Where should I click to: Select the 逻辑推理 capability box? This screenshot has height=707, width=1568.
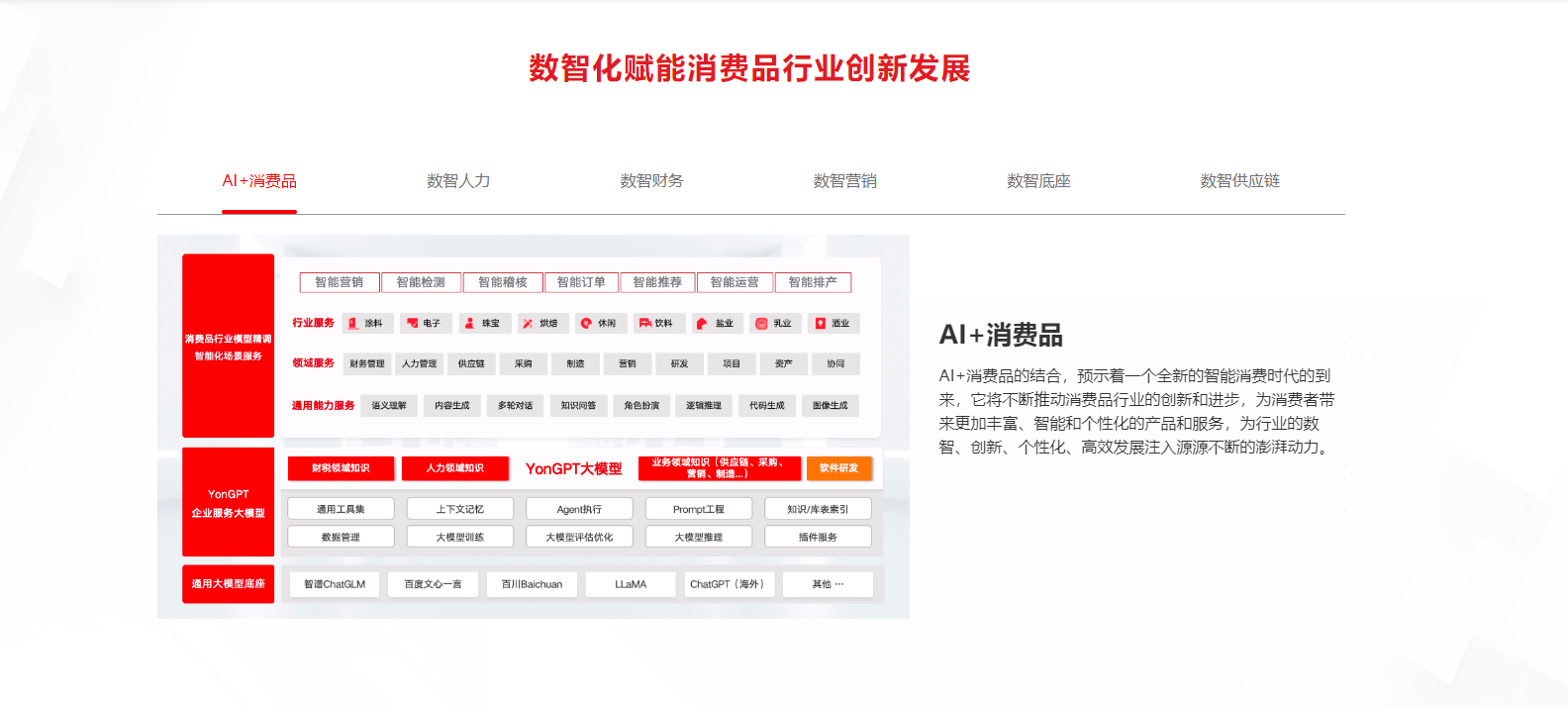[x=704, y=406]
